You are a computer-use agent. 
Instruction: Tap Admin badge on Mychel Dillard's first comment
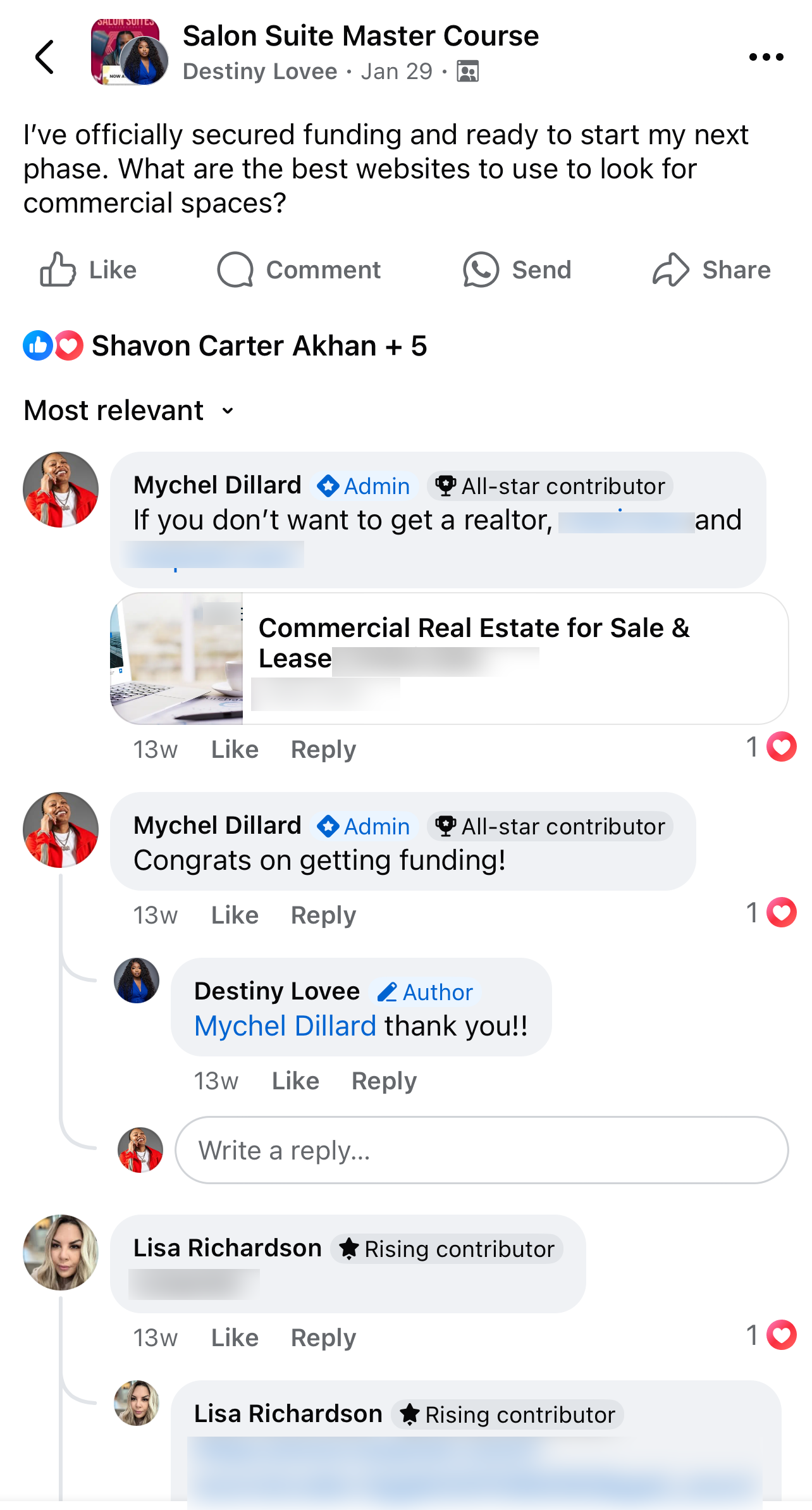pyautogui.click(x=364, y=486)
